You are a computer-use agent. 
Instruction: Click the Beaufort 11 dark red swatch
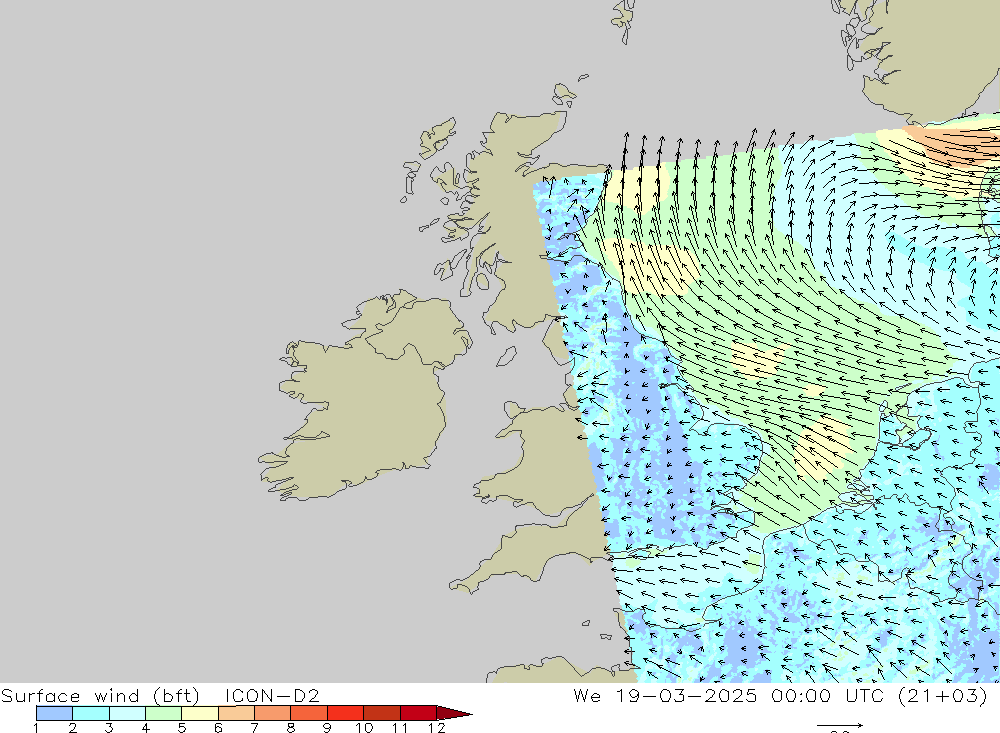[418, 713]
